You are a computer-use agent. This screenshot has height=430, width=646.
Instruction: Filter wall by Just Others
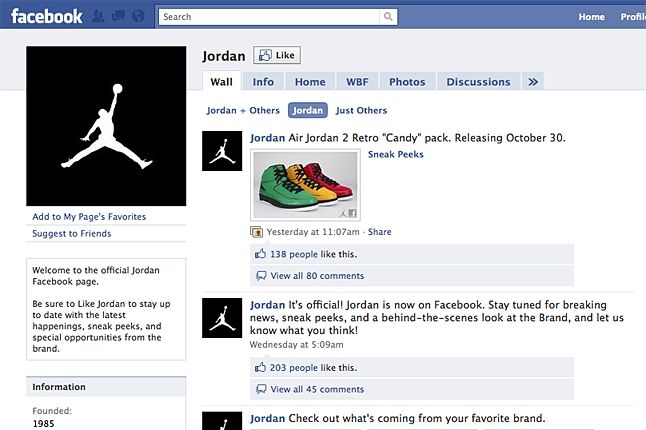click(x=361, y=110)
